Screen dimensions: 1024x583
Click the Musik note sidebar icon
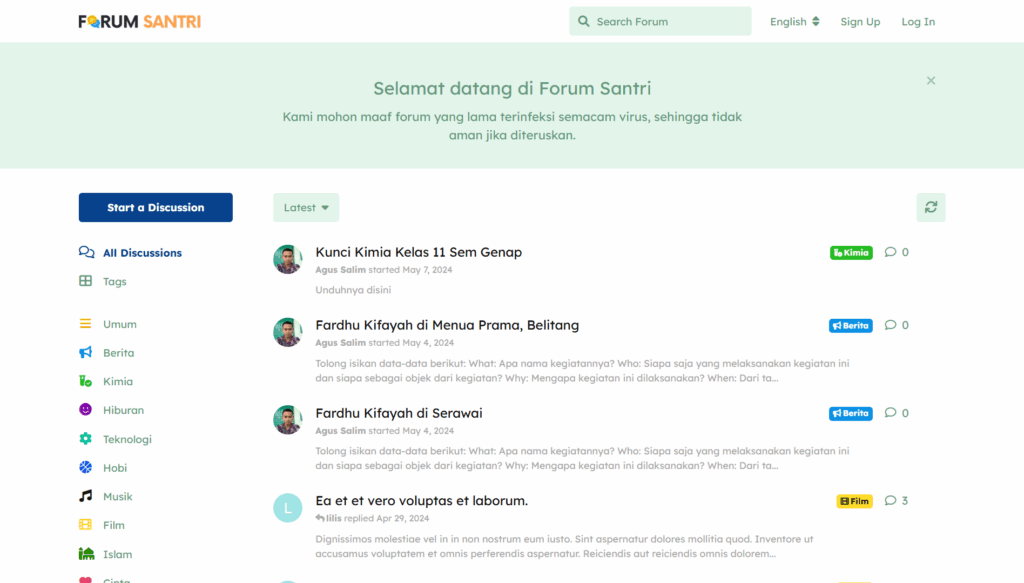click(x=86, y=496)
